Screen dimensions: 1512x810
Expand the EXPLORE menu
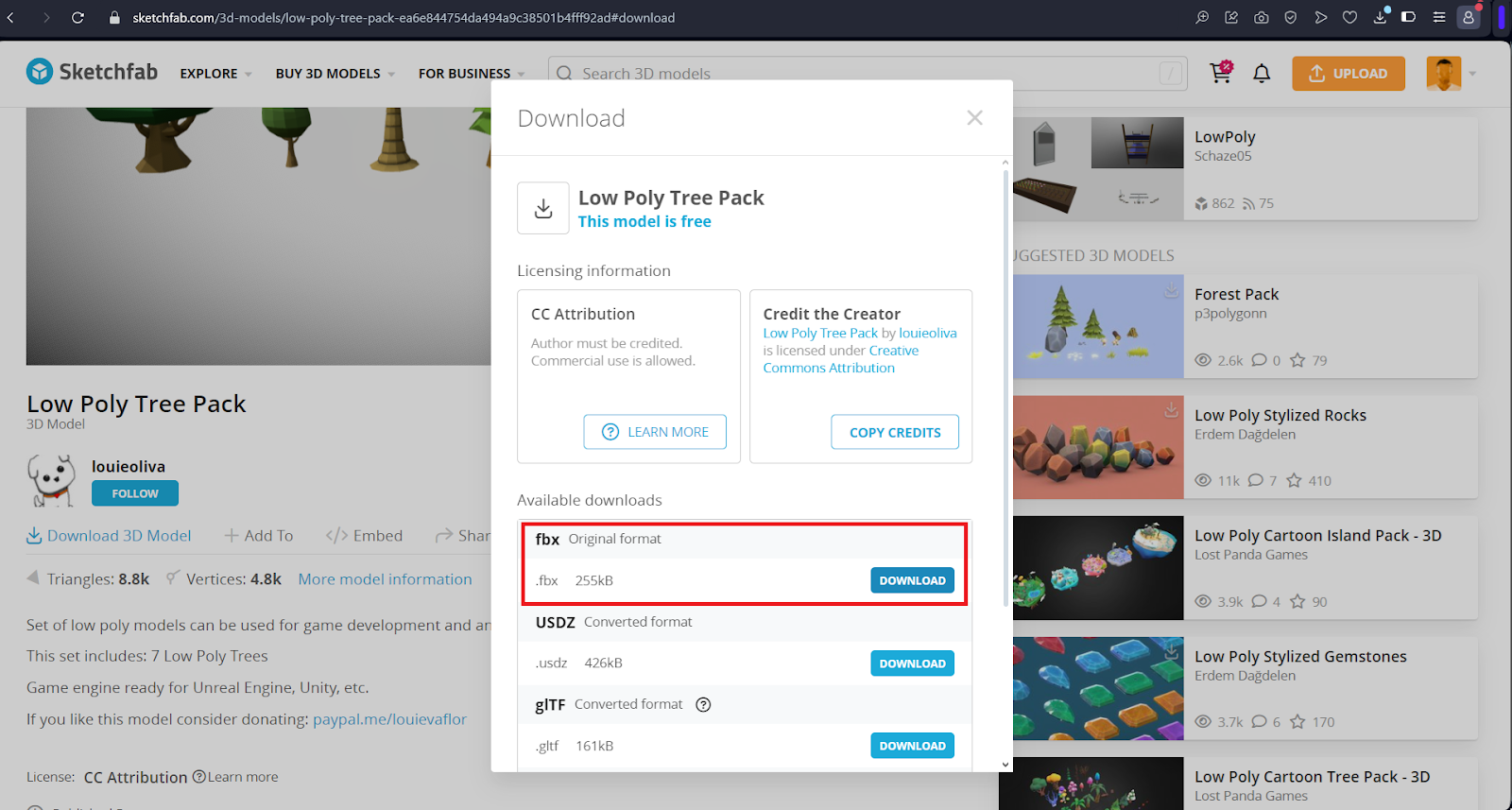[x=215, y=73]
